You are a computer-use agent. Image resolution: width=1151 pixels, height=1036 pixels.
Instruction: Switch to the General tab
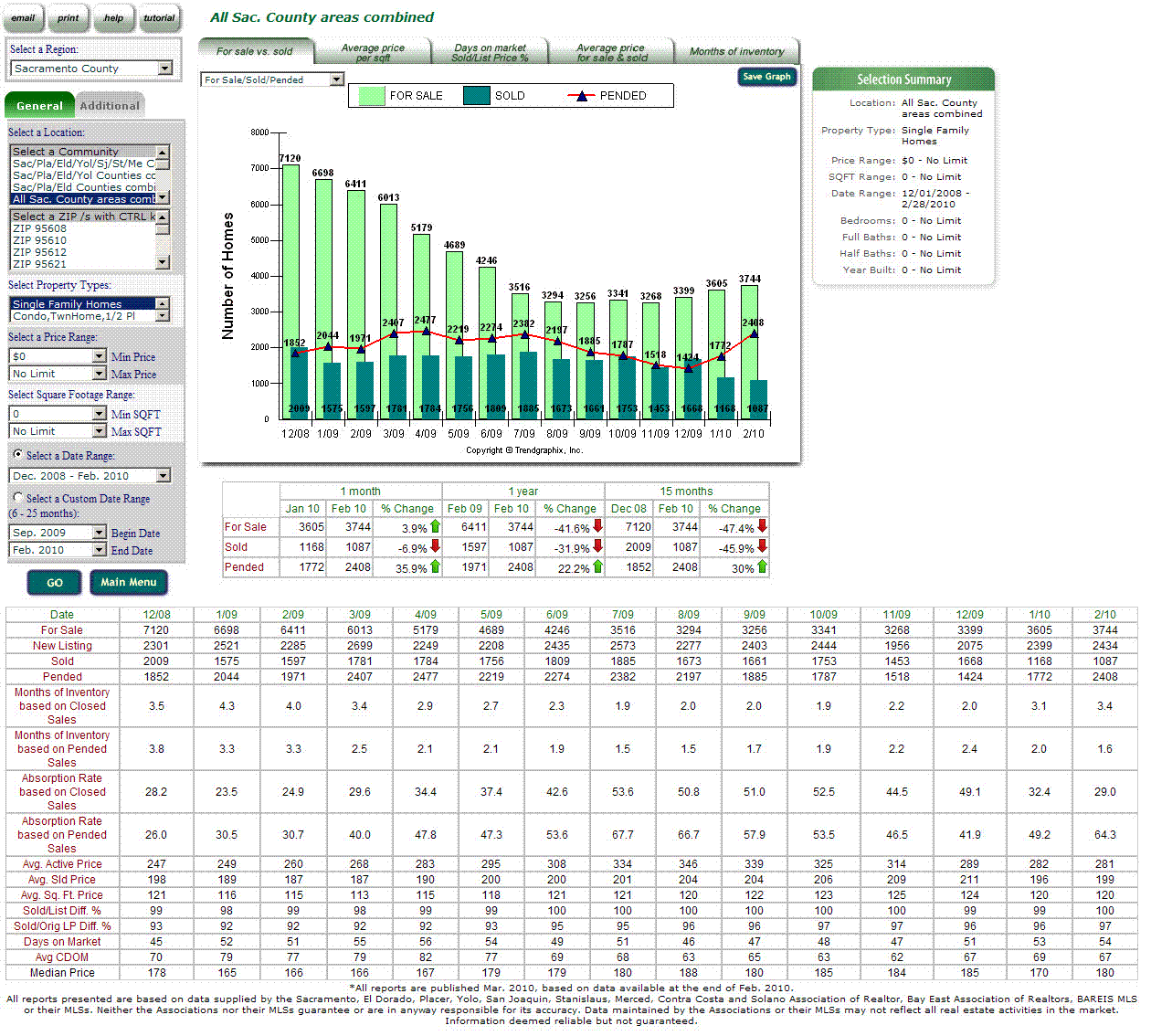click(x=39, y=105)
